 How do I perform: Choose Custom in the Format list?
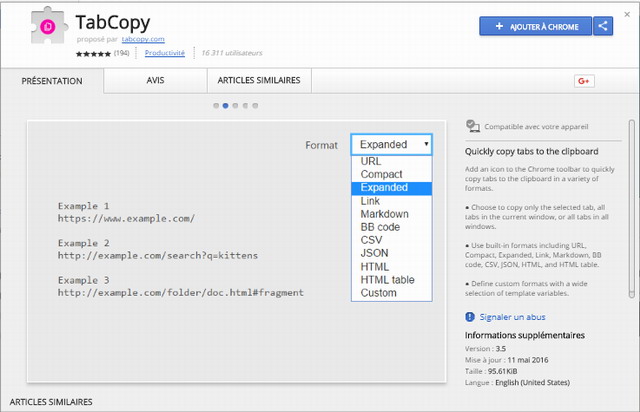pos(391,293)
